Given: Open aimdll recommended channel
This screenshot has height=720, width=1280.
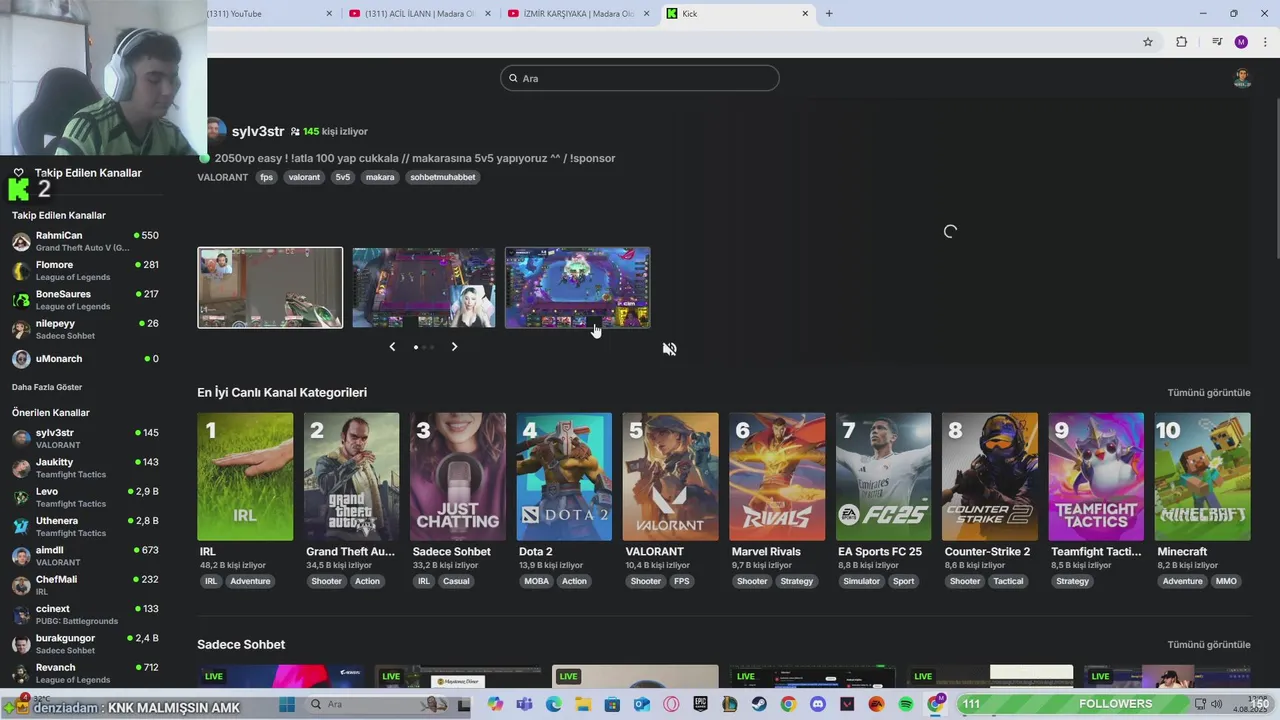Looking at the screenshot, I should [x=85, y=555].
